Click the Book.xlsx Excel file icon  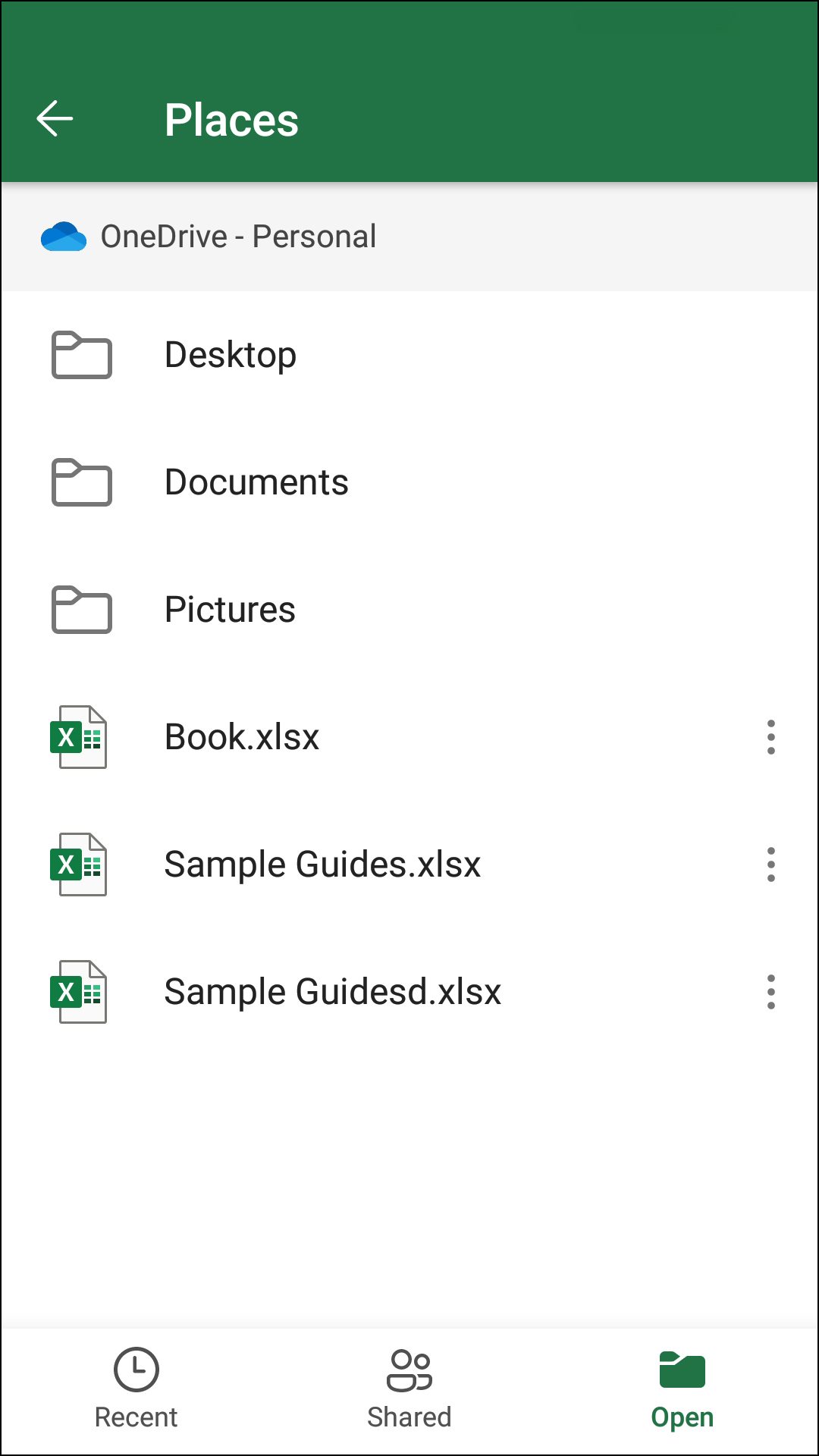coord(78,737)
